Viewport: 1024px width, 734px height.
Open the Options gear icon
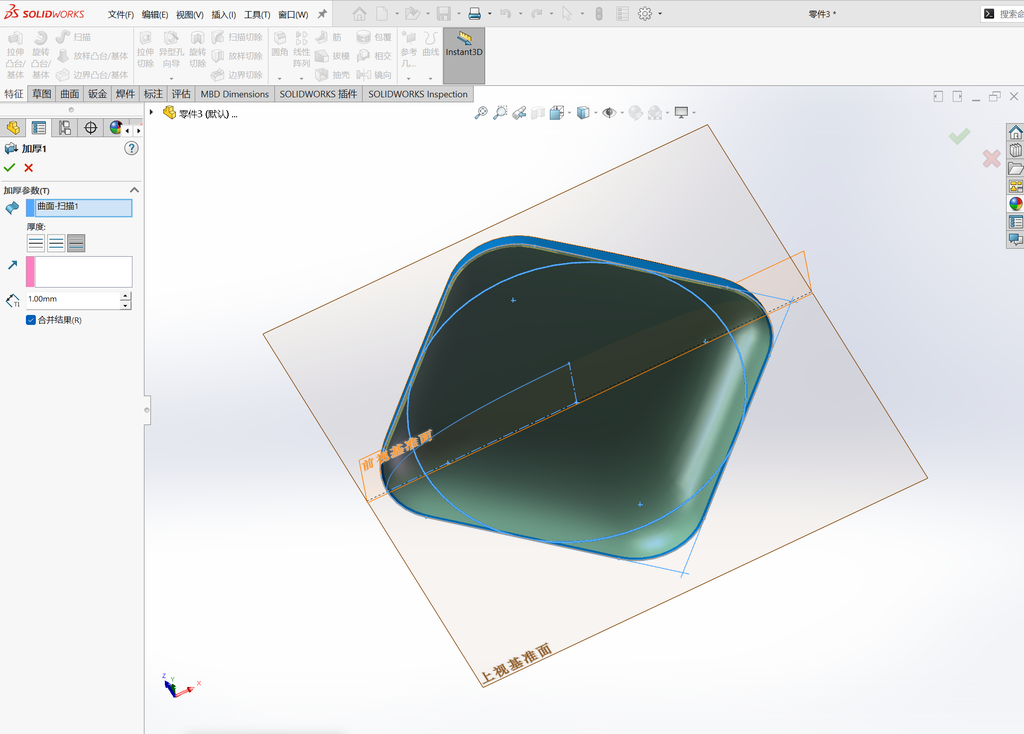(x=645, y=14)
